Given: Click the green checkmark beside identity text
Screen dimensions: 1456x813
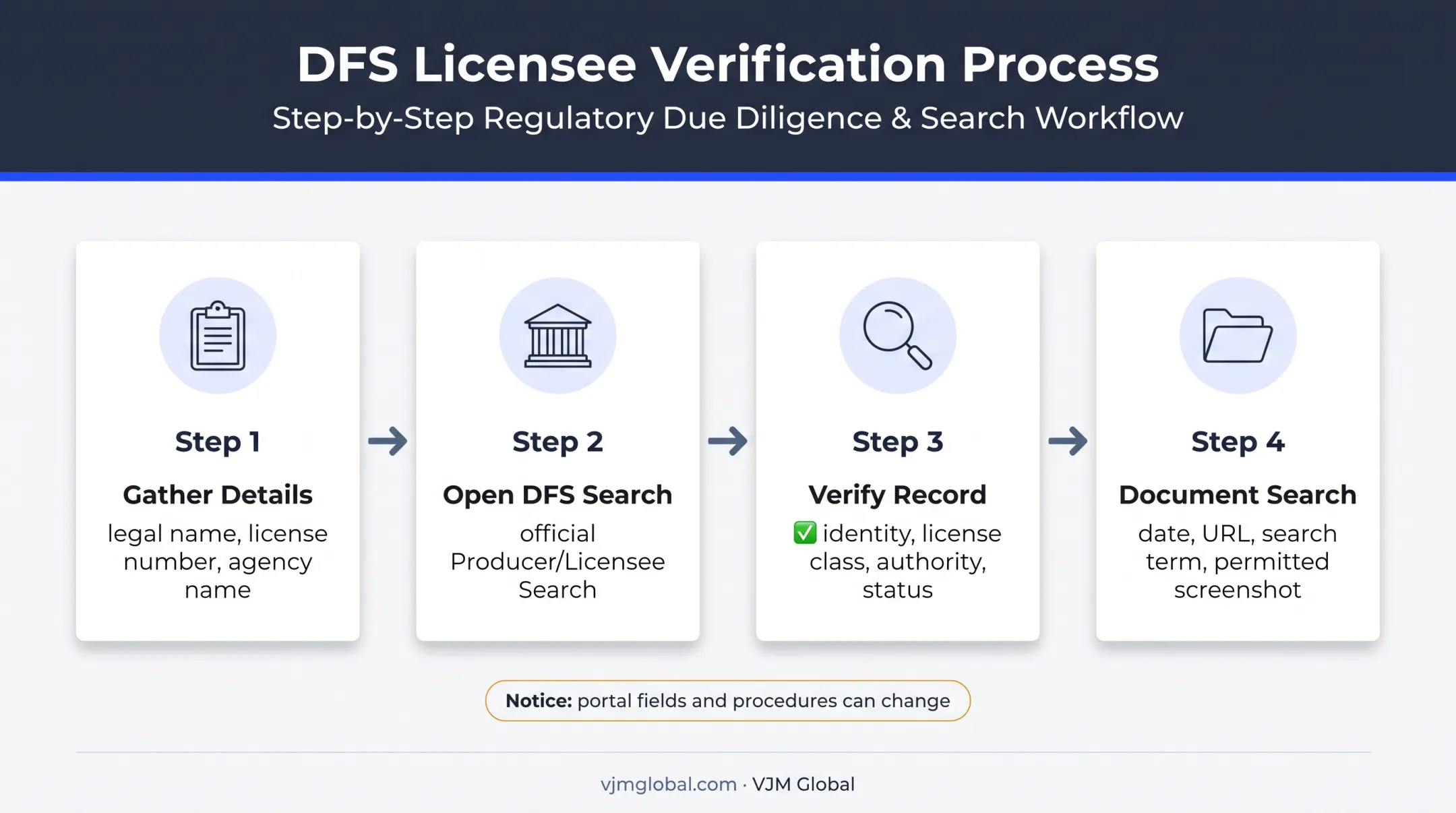Looking at the screenshot, I should click(805, 533).
